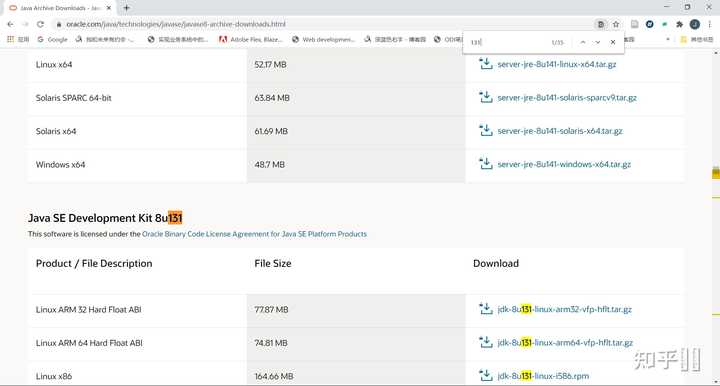Open the Web development bookmark
Image resolution: width=720 pixels, height=386 pixels.
[x=324, y=39]
